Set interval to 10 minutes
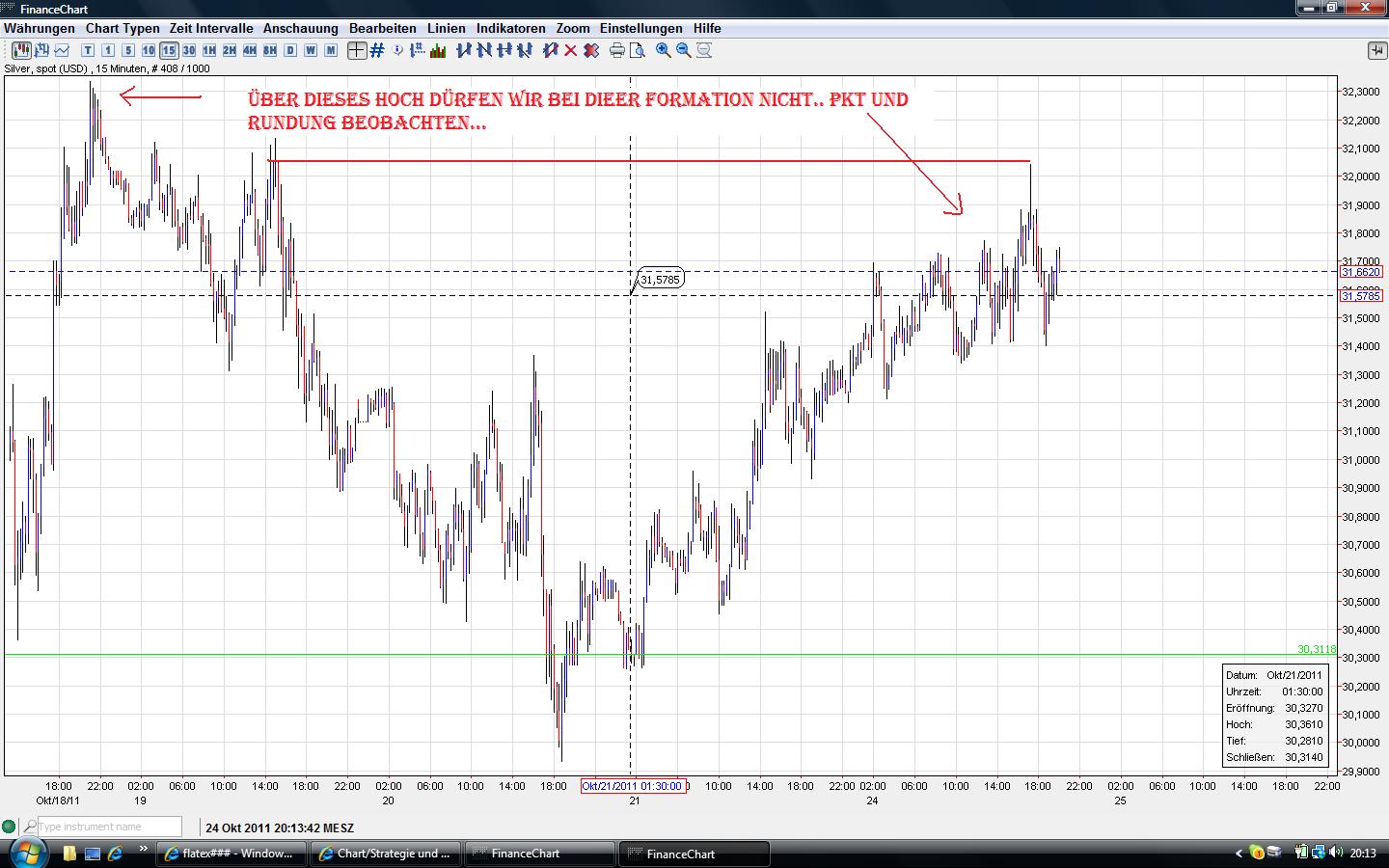Screen dimensions: 1389x868 point(149,50)
